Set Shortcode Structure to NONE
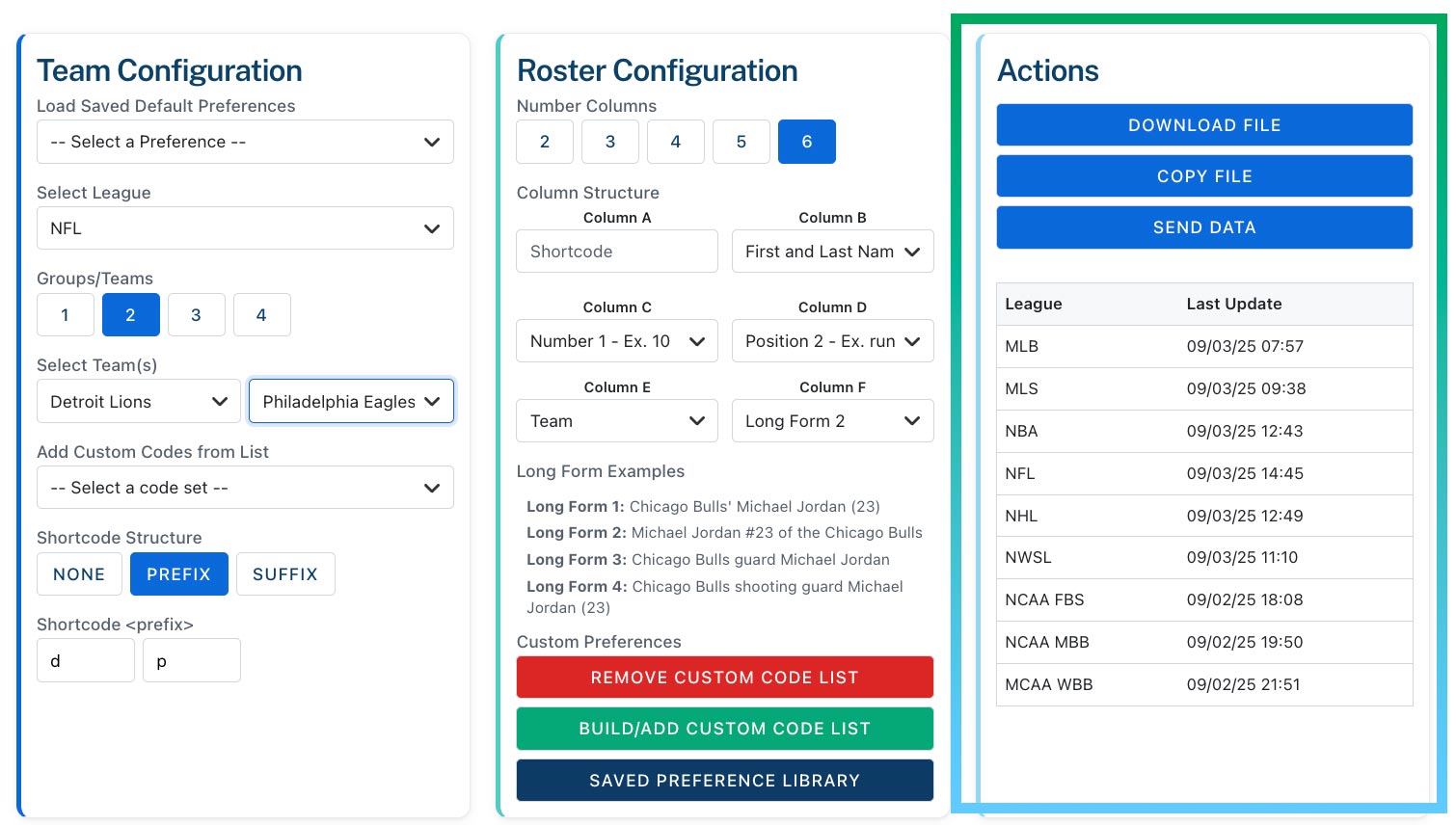Screen dimensions: 1456x825 click(x=79, y=573)
